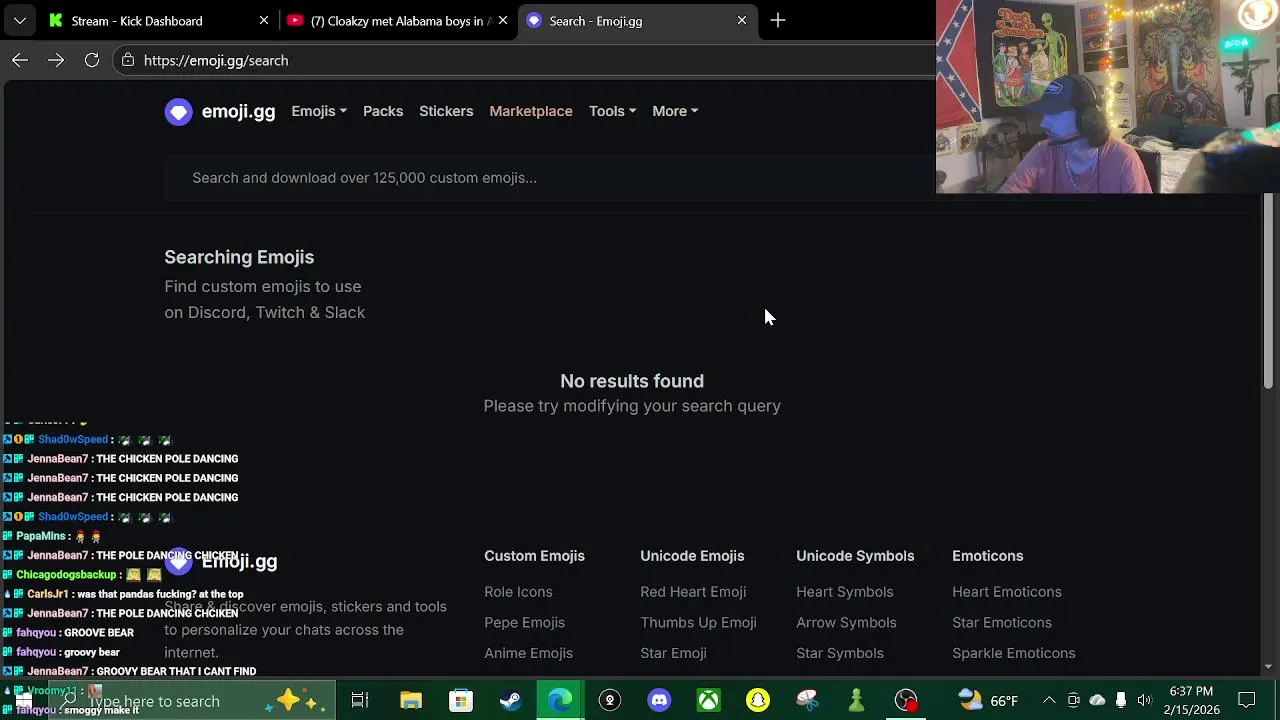Click the Emoticons footer heading
This screenshot has width=1280, height=720.
coord(988,556)
